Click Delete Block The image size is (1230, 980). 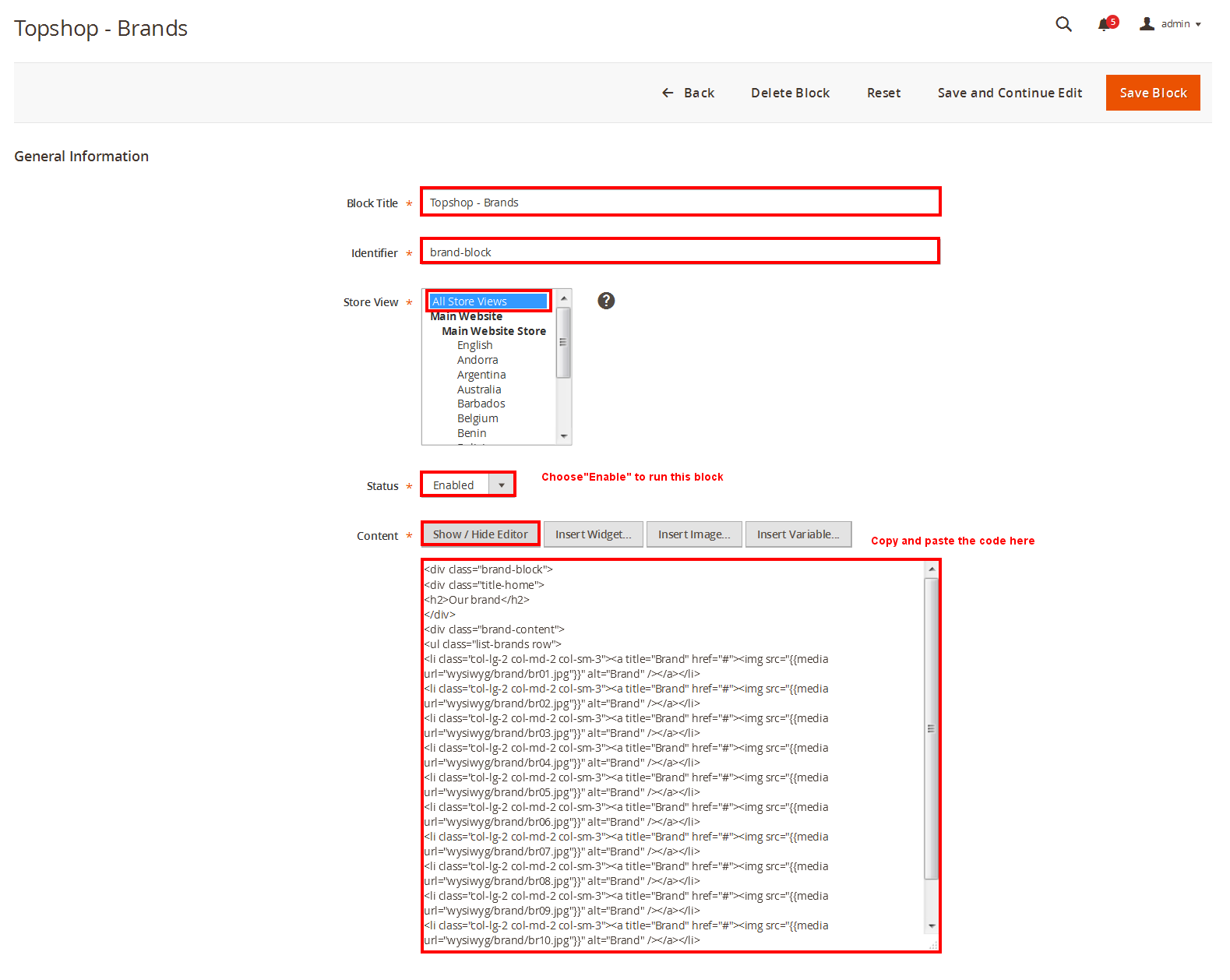tap(790, 93)
